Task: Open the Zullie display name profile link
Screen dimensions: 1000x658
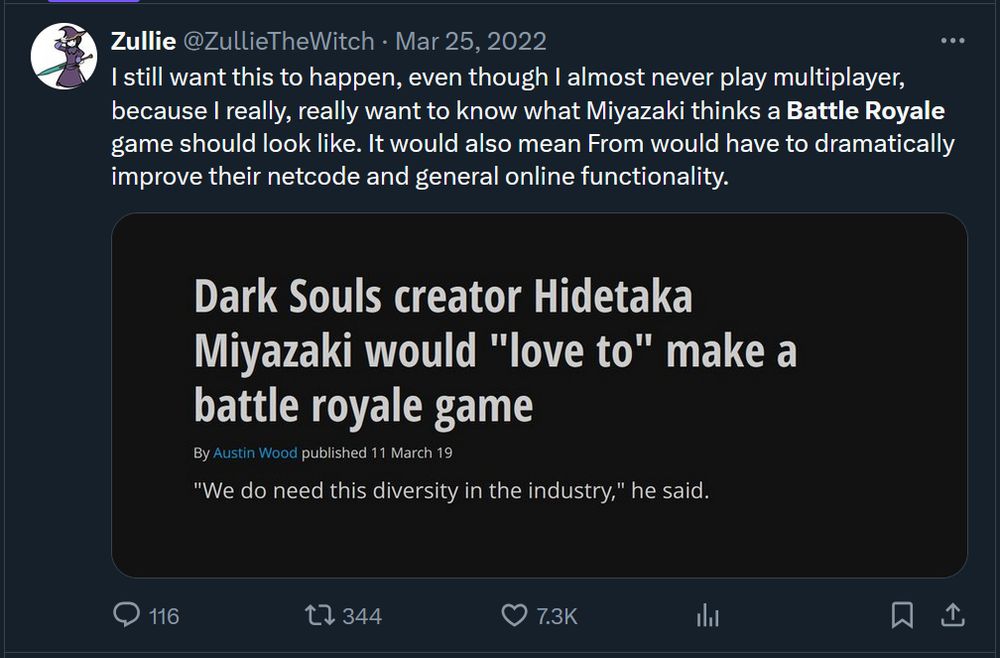Action: click(x=143, y=41)
